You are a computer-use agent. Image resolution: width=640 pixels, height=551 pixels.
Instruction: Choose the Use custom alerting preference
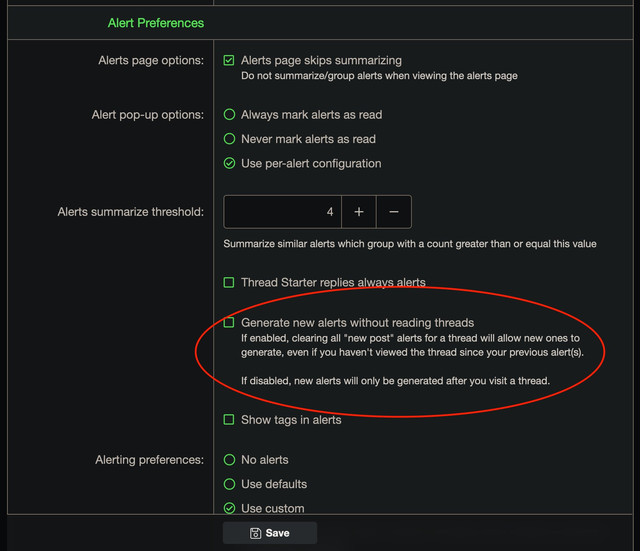pos(229,509)
